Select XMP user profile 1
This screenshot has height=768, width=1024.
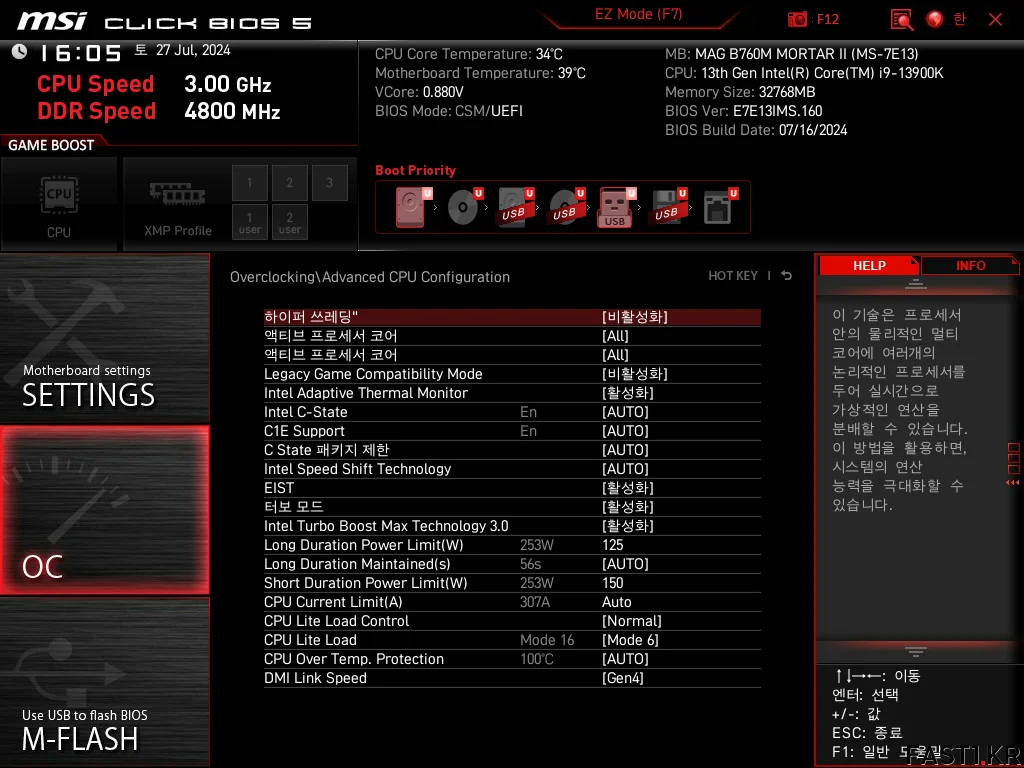coord(249,223)
